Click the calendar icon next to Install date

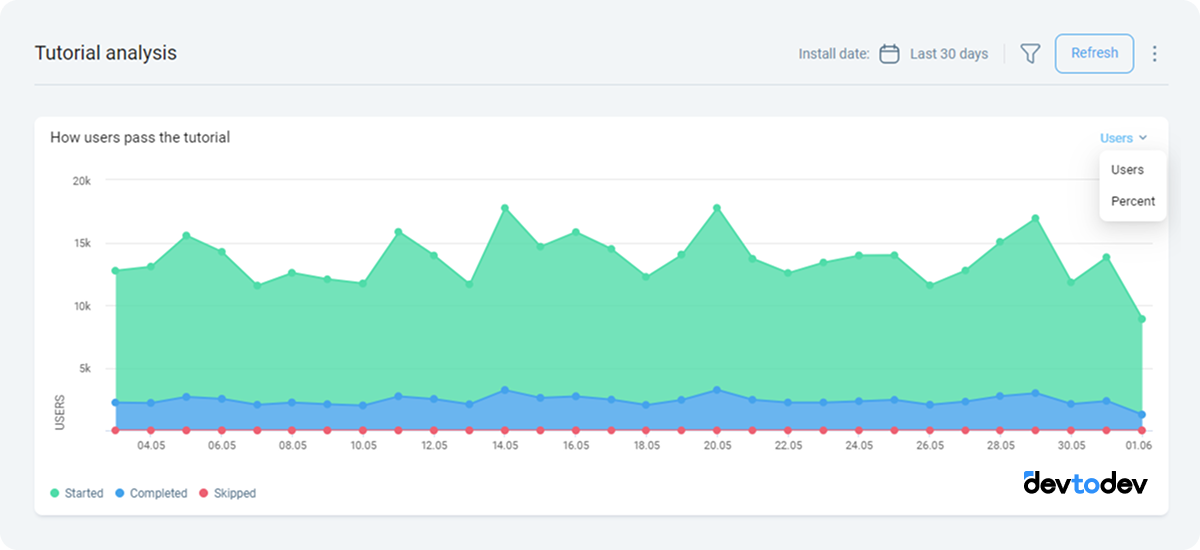click(x=889, y=54)
